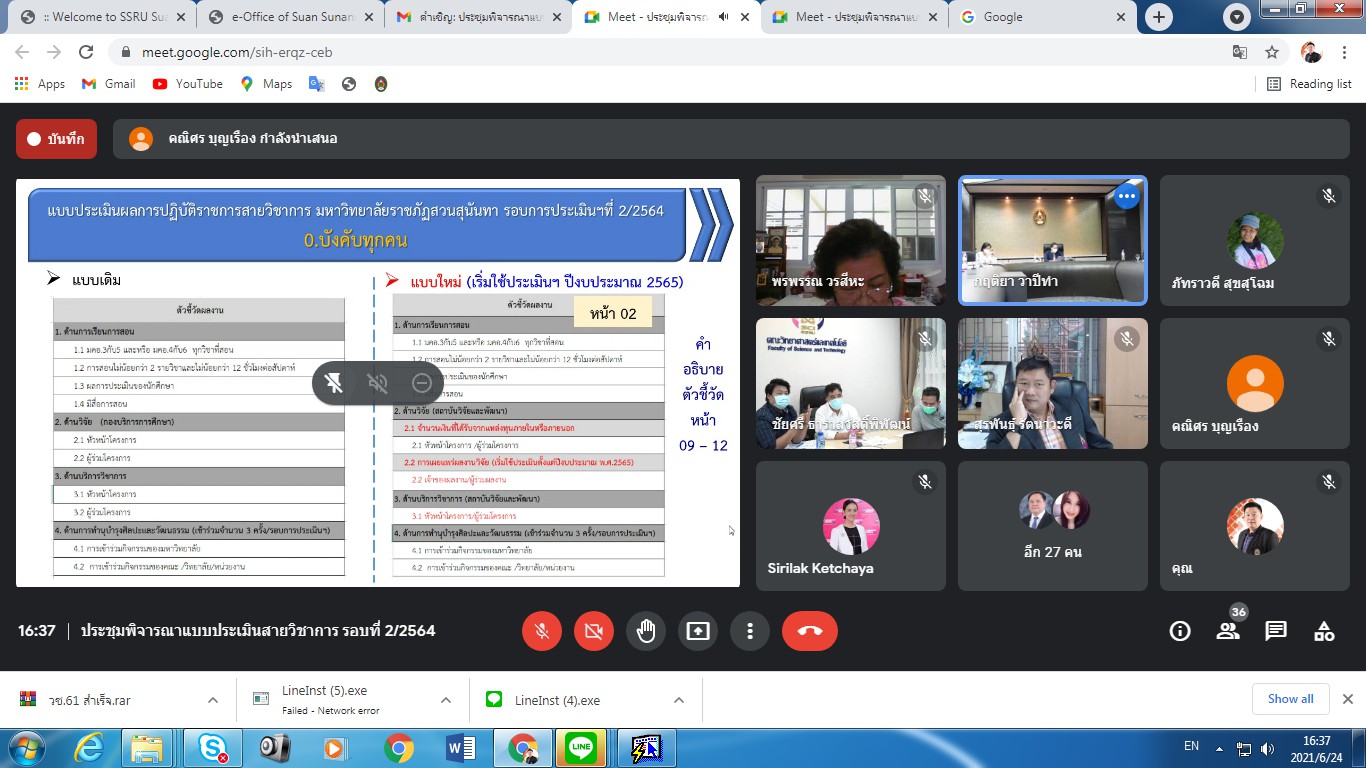Expand options for วช.61 สำเร็จ.rar download
The image size is (1366, 768).
tap(212, 701)
